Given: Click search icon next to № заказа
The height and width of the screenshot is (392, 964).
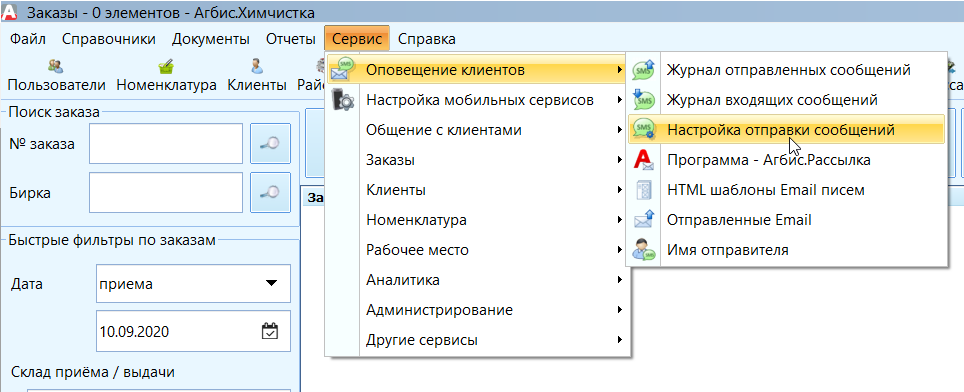Looking at the screenshot, I should click(x=271, y=144).
